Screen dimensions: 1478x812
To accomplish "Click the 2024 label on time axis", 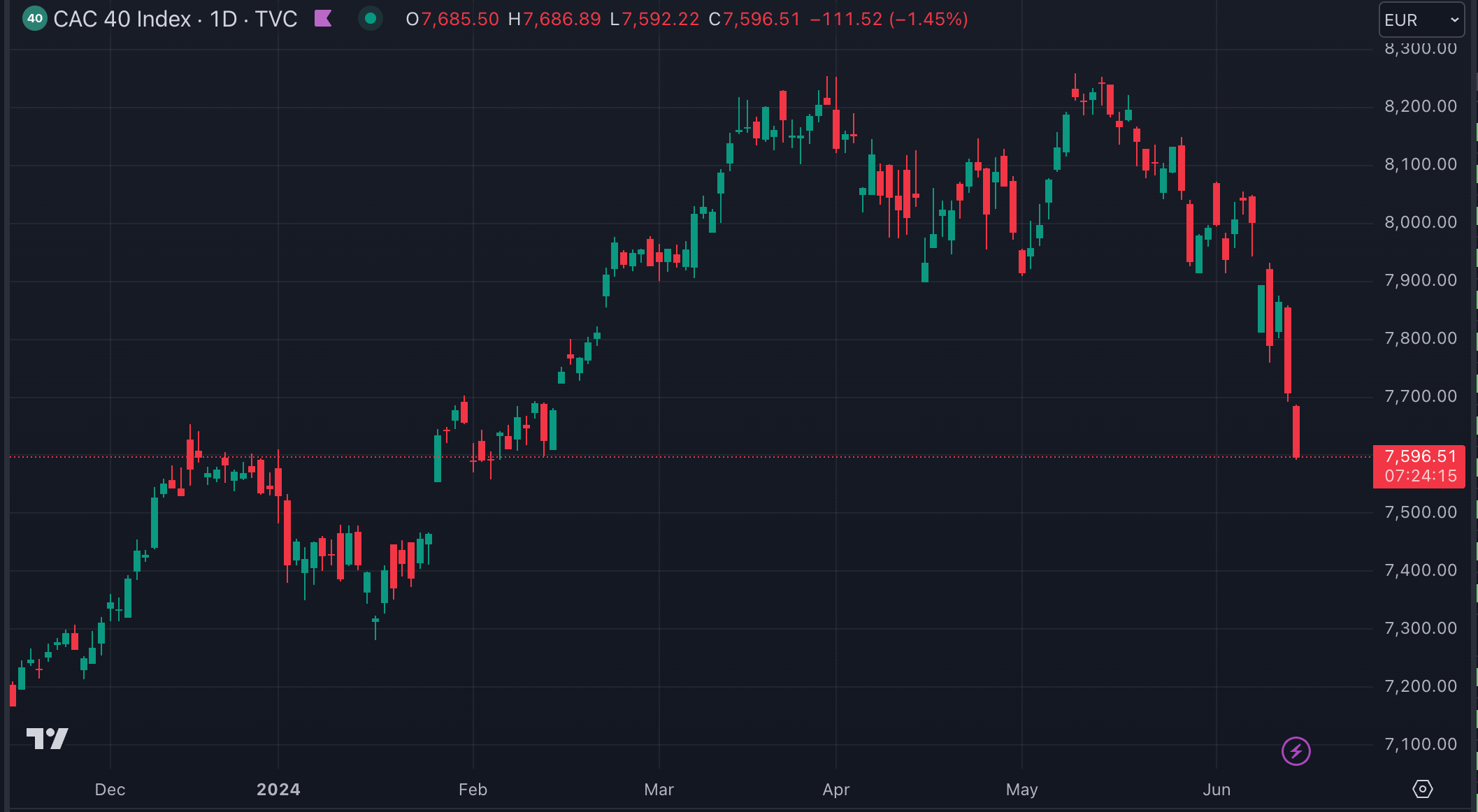I will pos(278,790).
